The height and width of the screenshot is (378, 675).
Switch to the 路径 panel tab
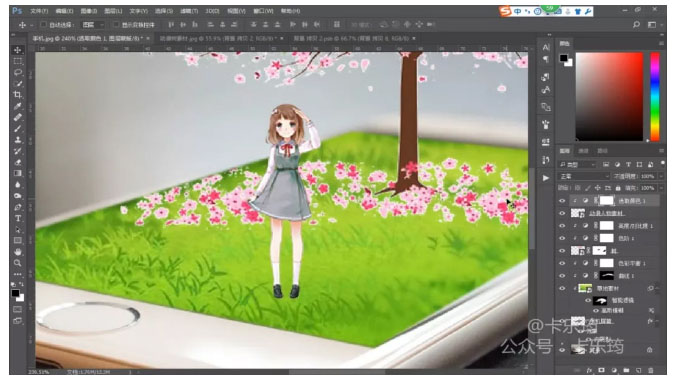[x=602, y=151]
